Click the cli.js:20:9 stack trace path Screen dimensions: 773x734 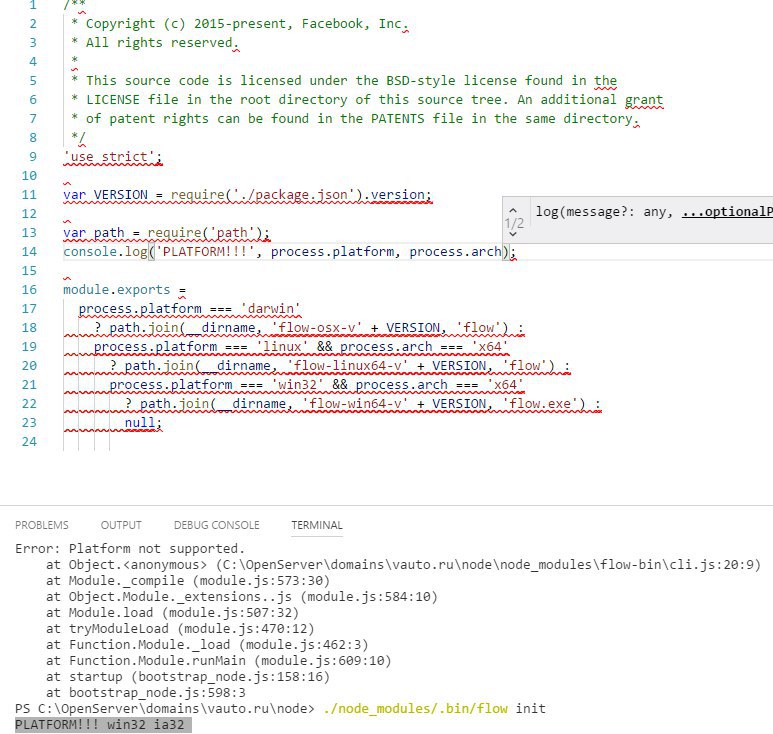pos(491,565)
